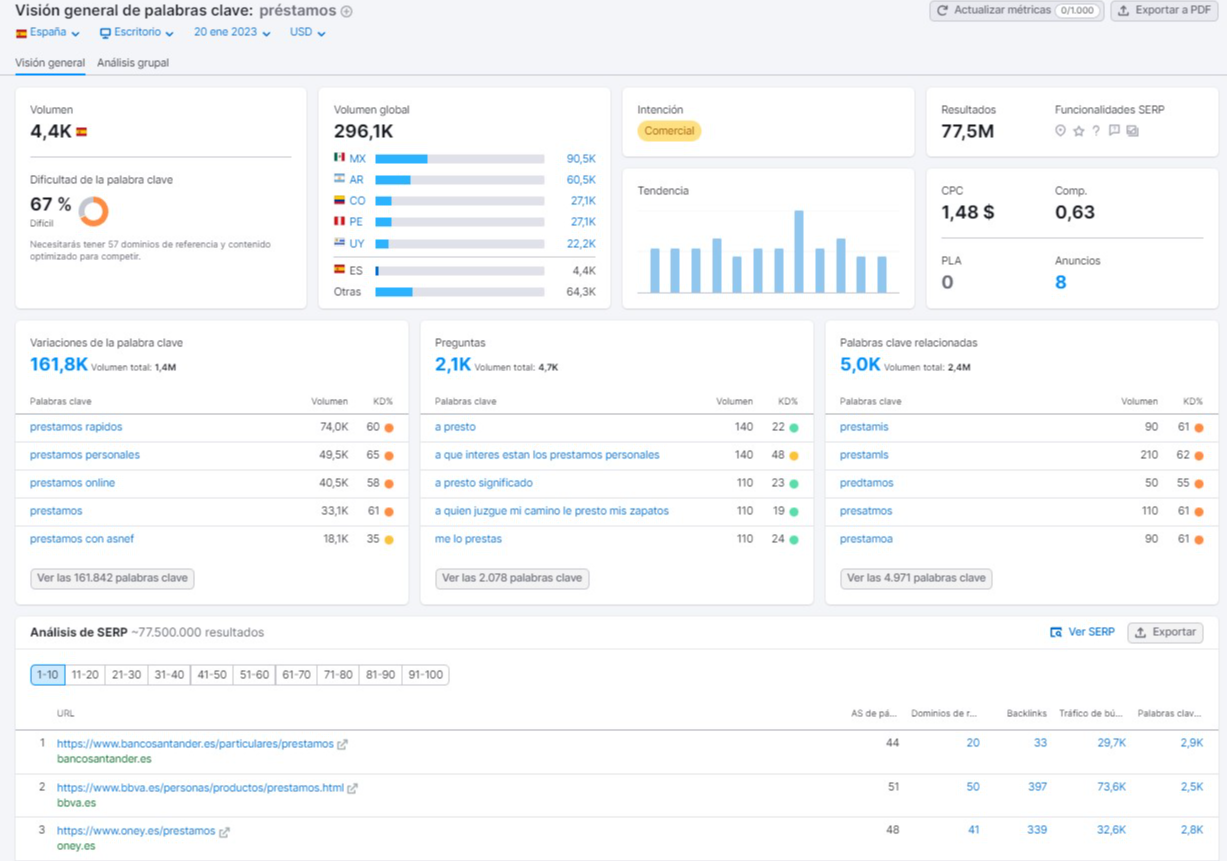The width and height of the screenshot is (1227, 861).
Task: Open AR global volume link
Action: click(x=356, y=180)
